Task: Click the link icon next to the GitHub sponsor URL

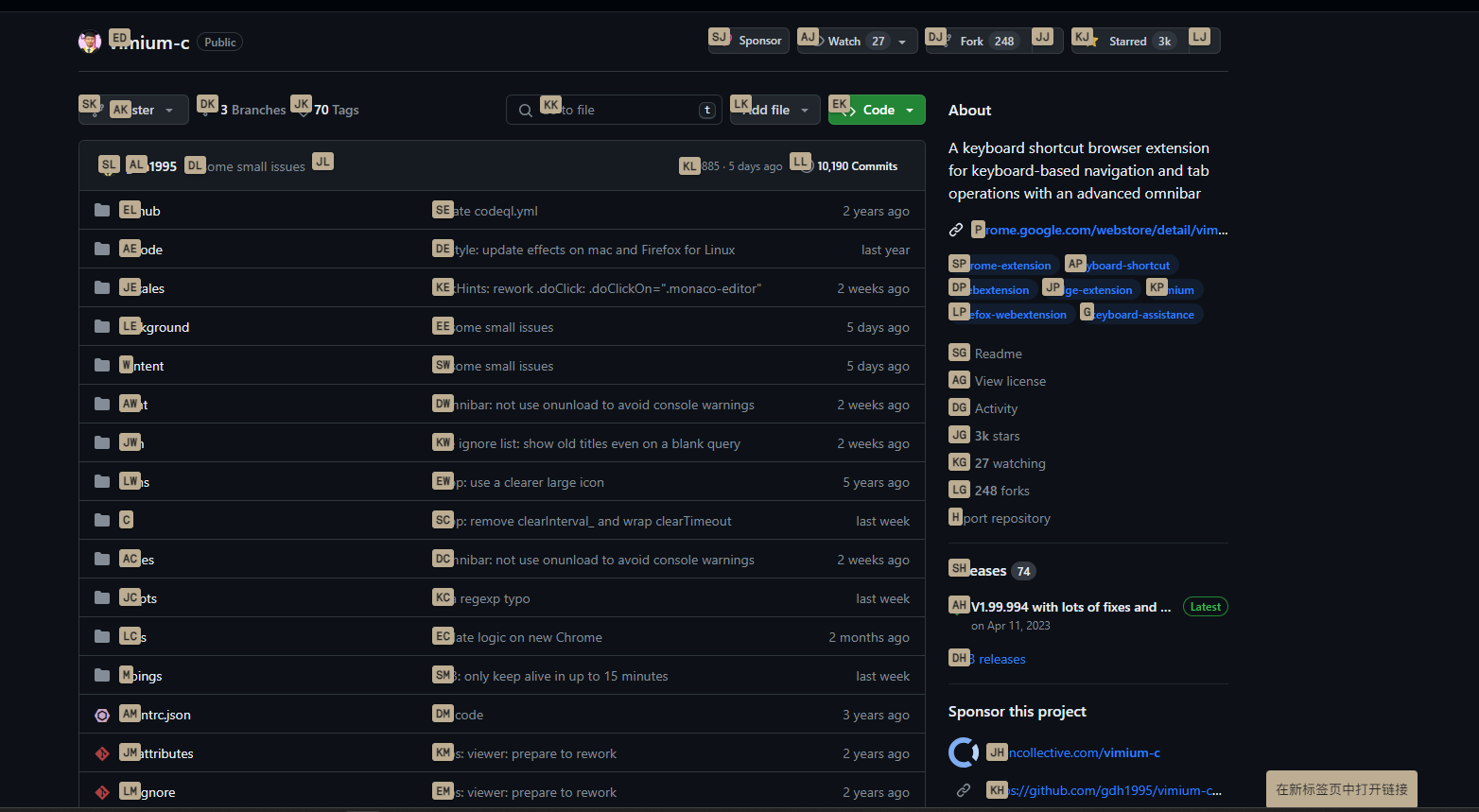Action: point(964,789)
